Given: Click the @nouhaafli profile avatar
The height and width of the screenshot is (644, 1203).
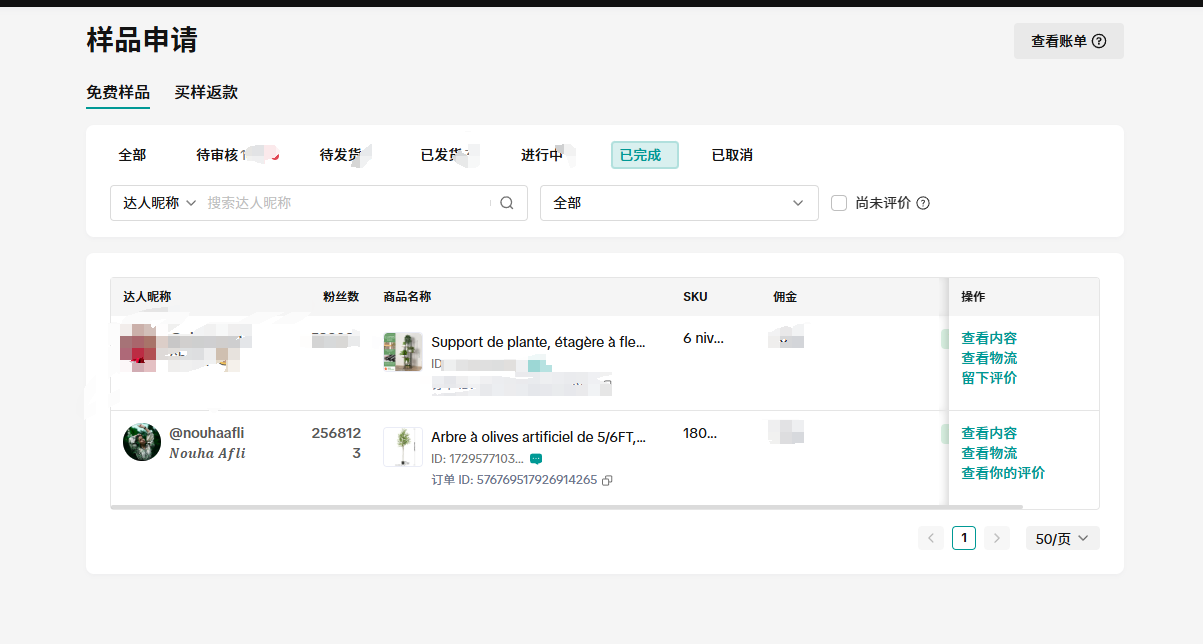Looking at the screenshot, I should (x=142, y=442).
